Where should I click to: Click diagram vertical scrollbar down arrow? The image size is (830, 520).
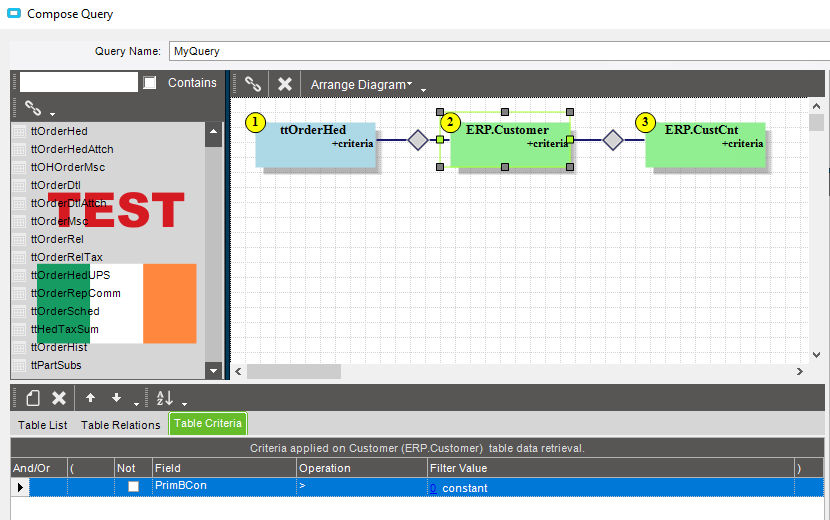[816, 355]
